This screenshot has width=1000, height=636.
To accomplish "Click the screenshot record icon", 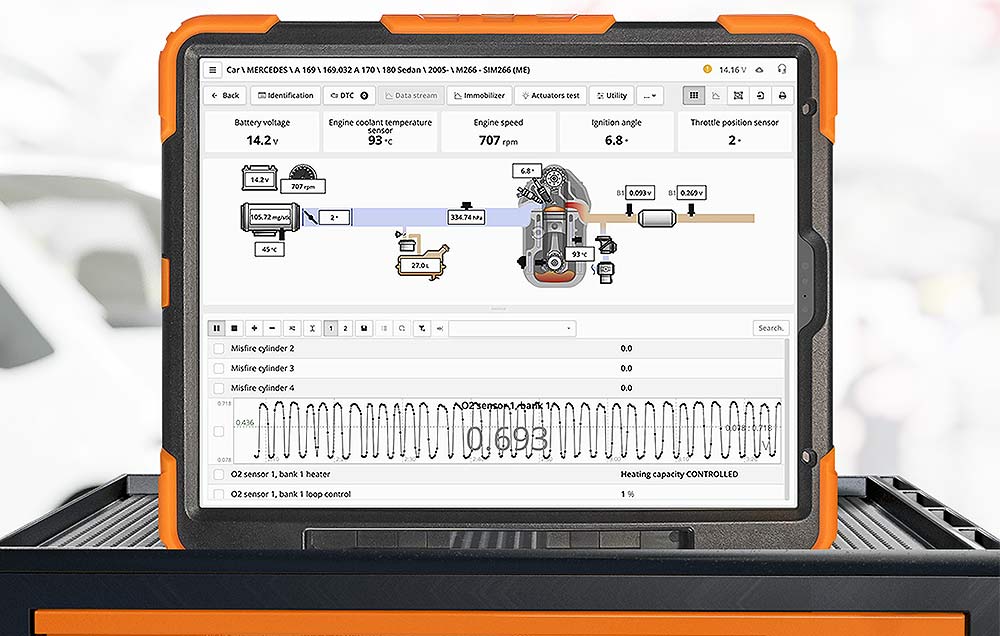I will tap(760, 95).
